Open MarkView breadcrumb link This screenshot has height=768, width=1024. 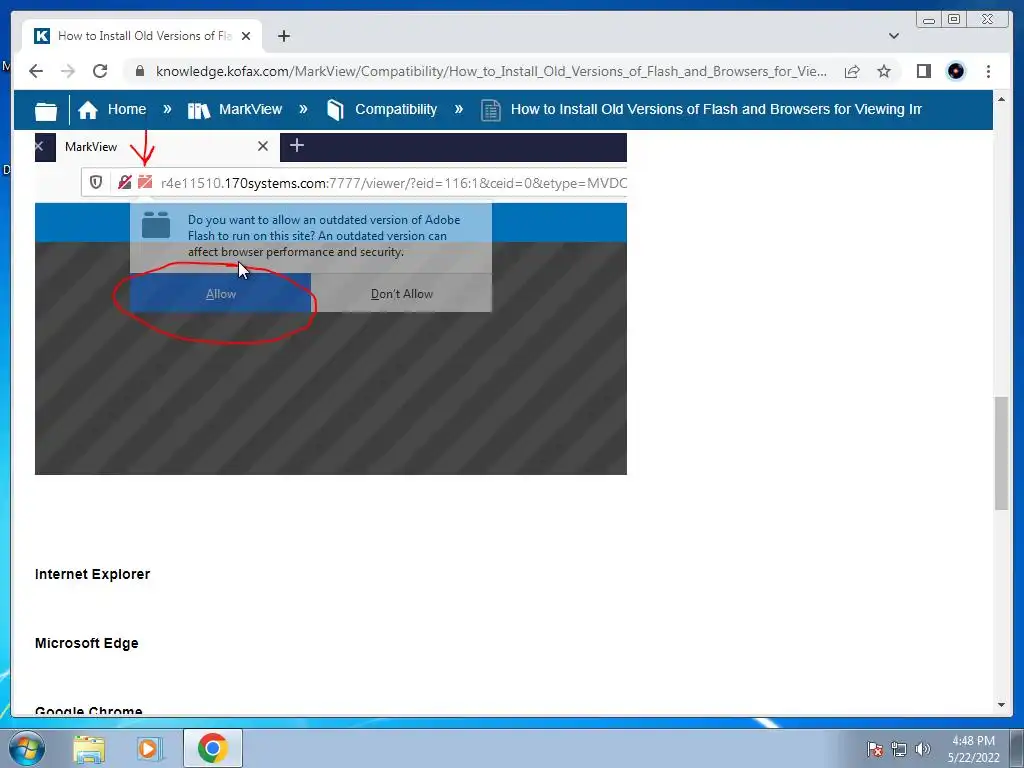tap(250, 109)
